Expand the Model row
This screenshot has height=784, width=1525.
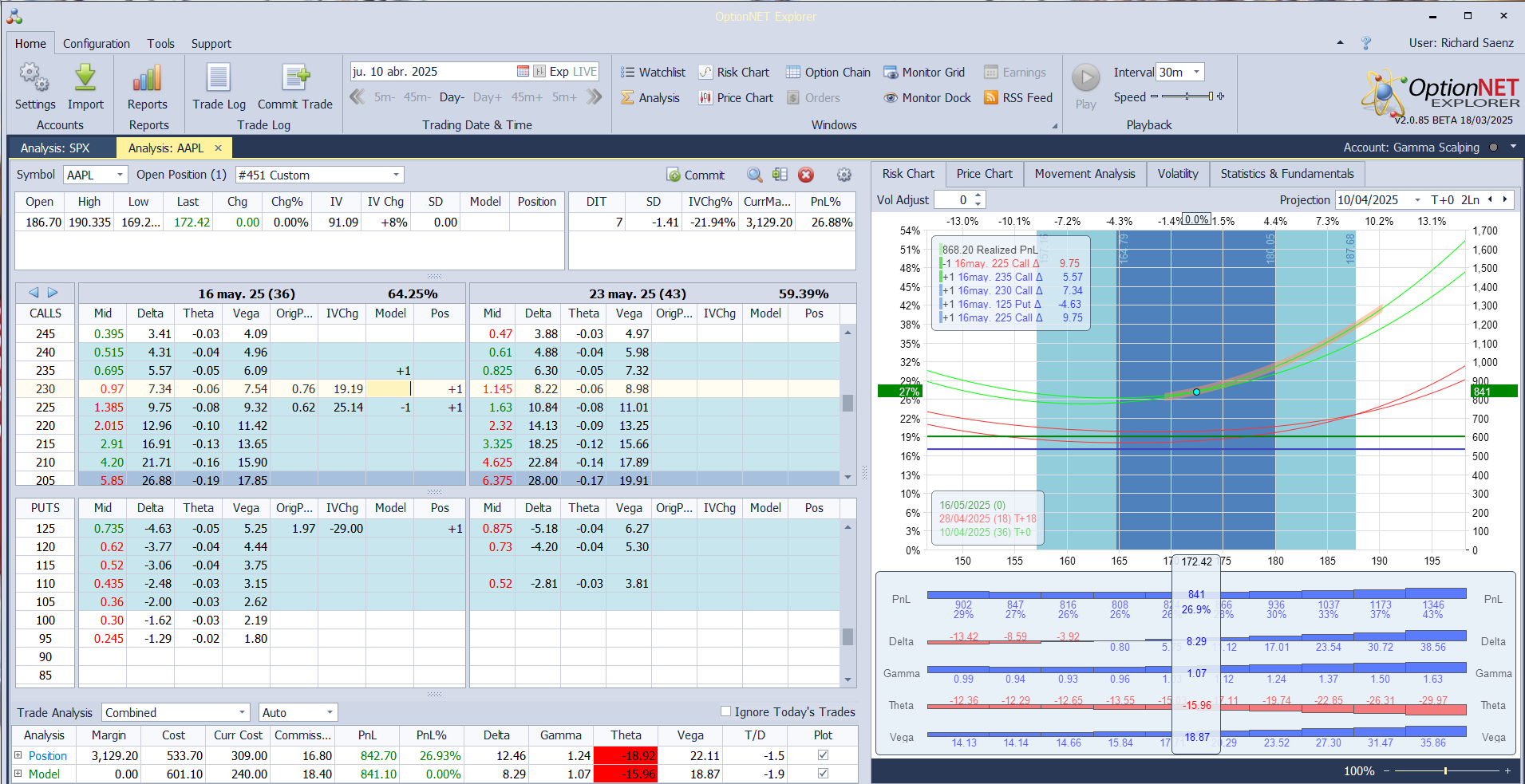(18, 773)
